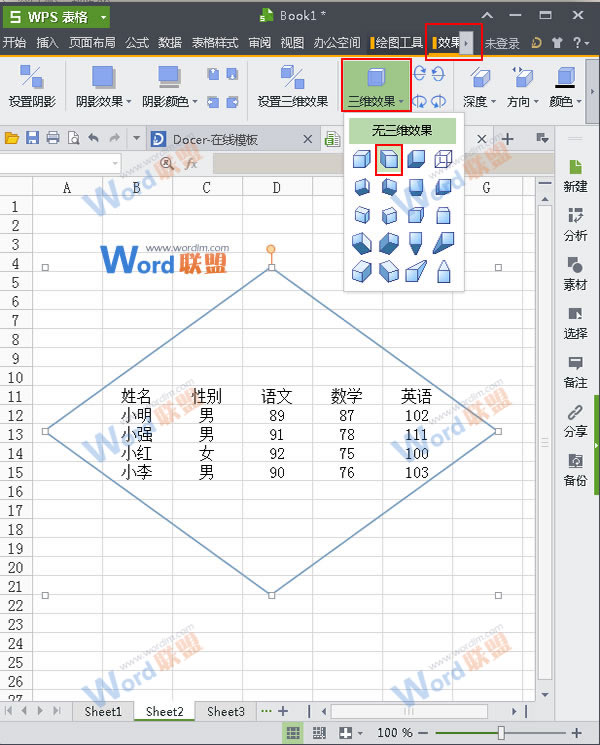The image size is (600, 745).
Task: Open the 页面布局 menu tab
Action: coord(92,43)
